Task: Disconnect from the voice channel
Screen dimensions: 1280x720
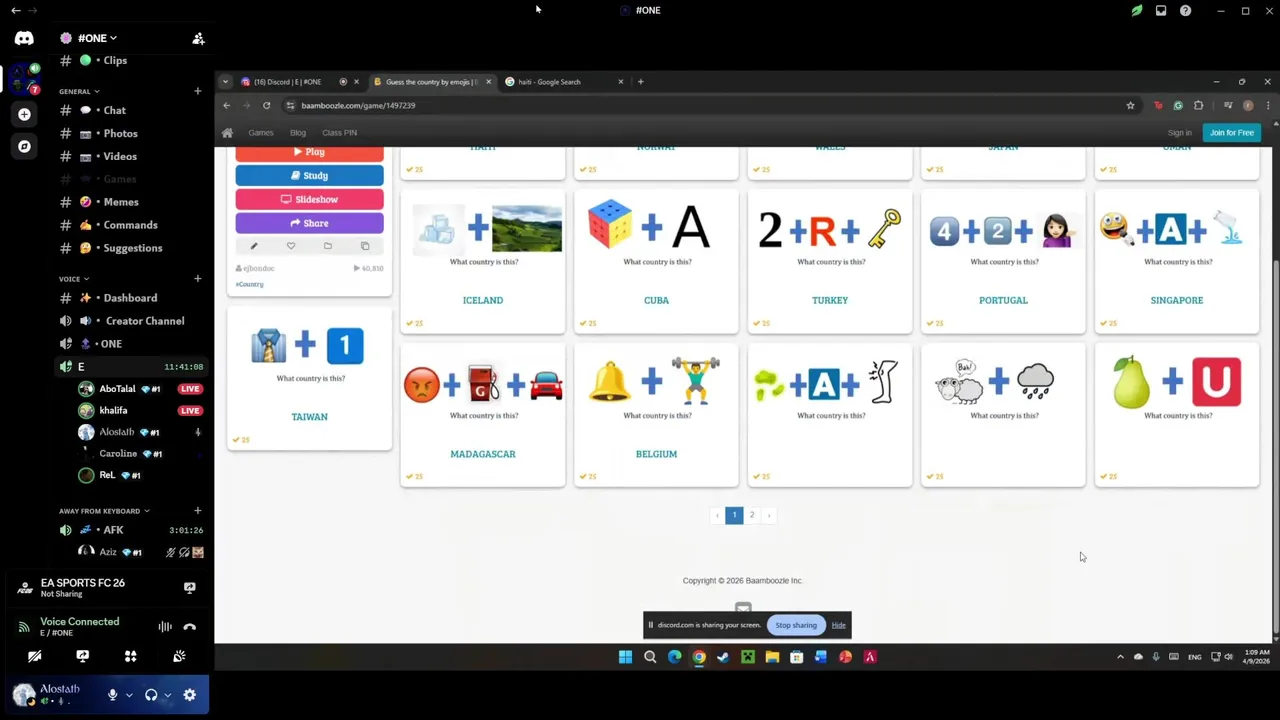Action: click(190, 627)
